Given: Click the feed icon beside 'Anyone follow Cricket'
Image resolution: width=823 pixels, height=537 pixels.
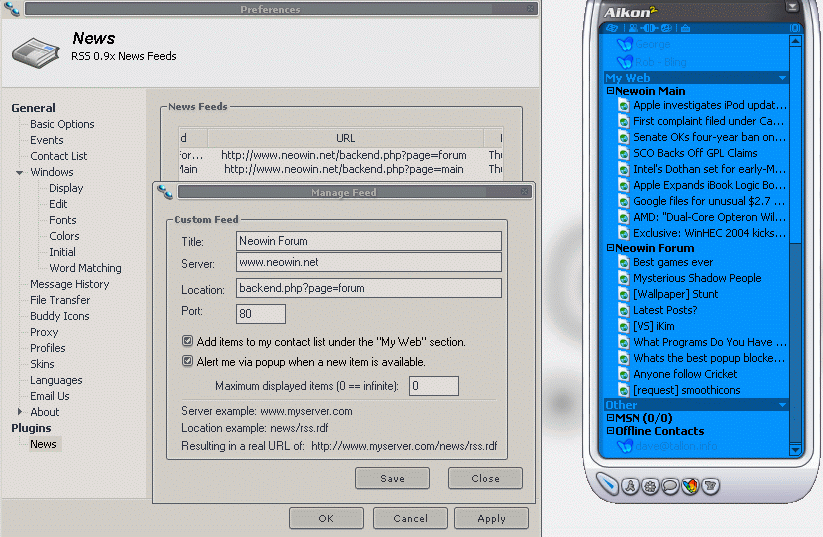Looking at the screenshot, I should [624, 375].
